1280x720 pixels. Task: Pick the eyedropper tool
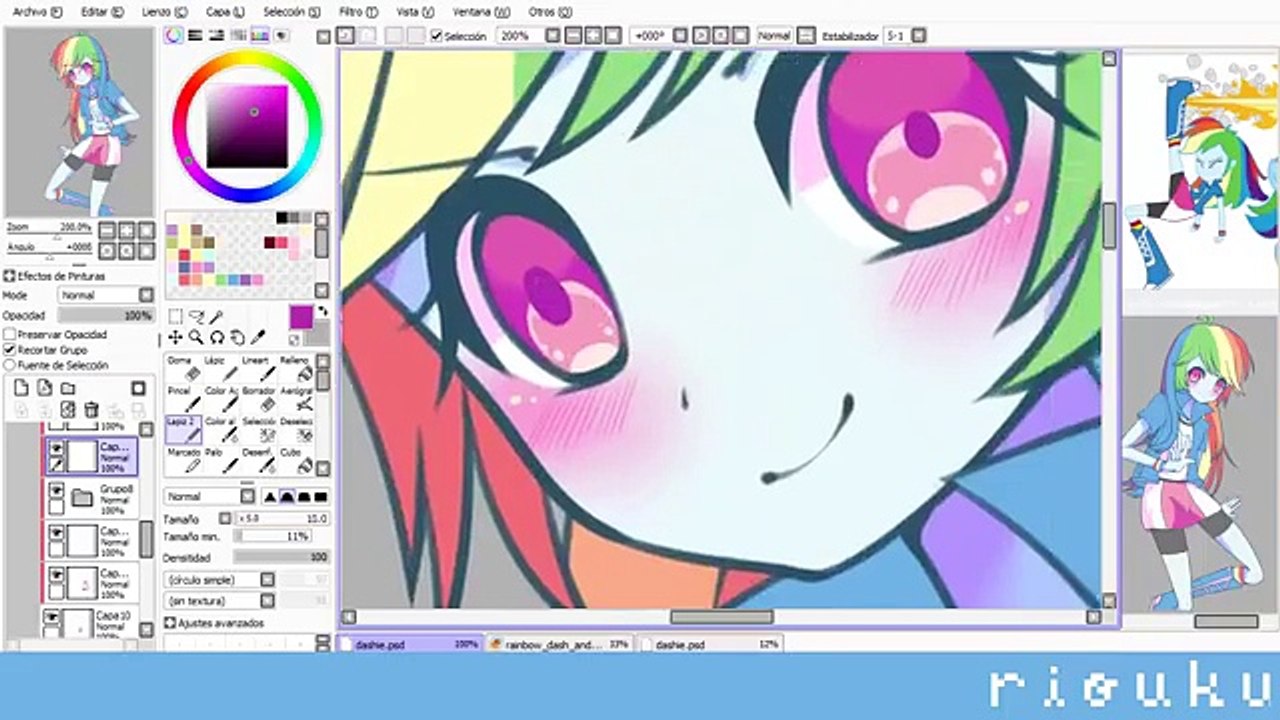257,338
